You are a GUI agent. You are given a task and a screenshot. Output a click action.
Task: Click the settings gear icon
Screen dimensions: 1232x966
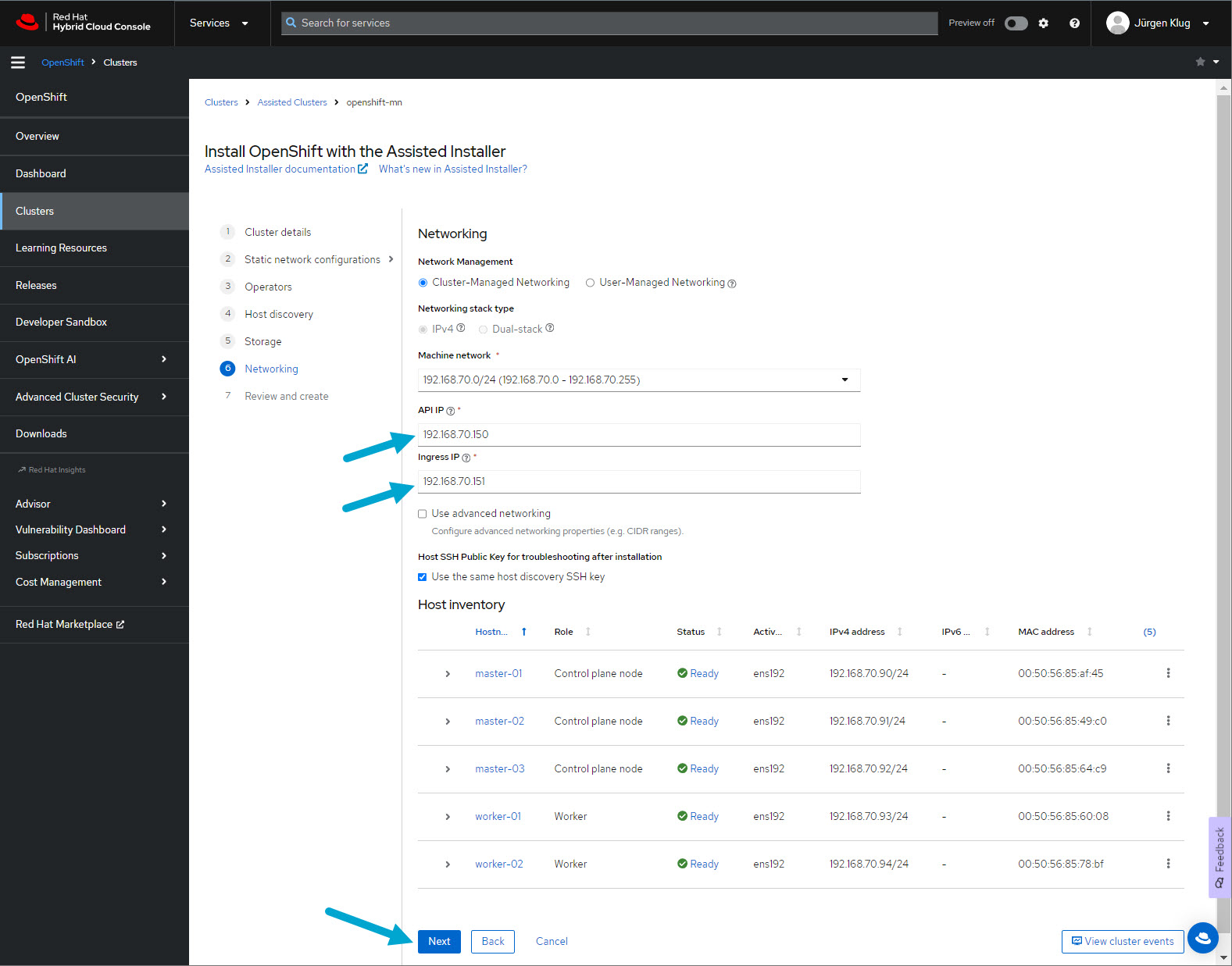click(1043, 23)
